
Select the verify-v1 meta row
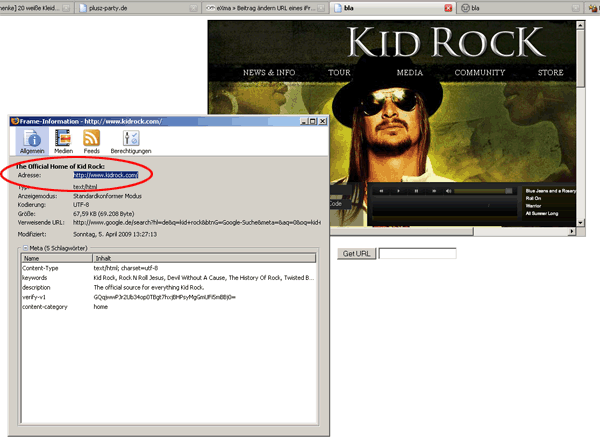pos(169,297)
